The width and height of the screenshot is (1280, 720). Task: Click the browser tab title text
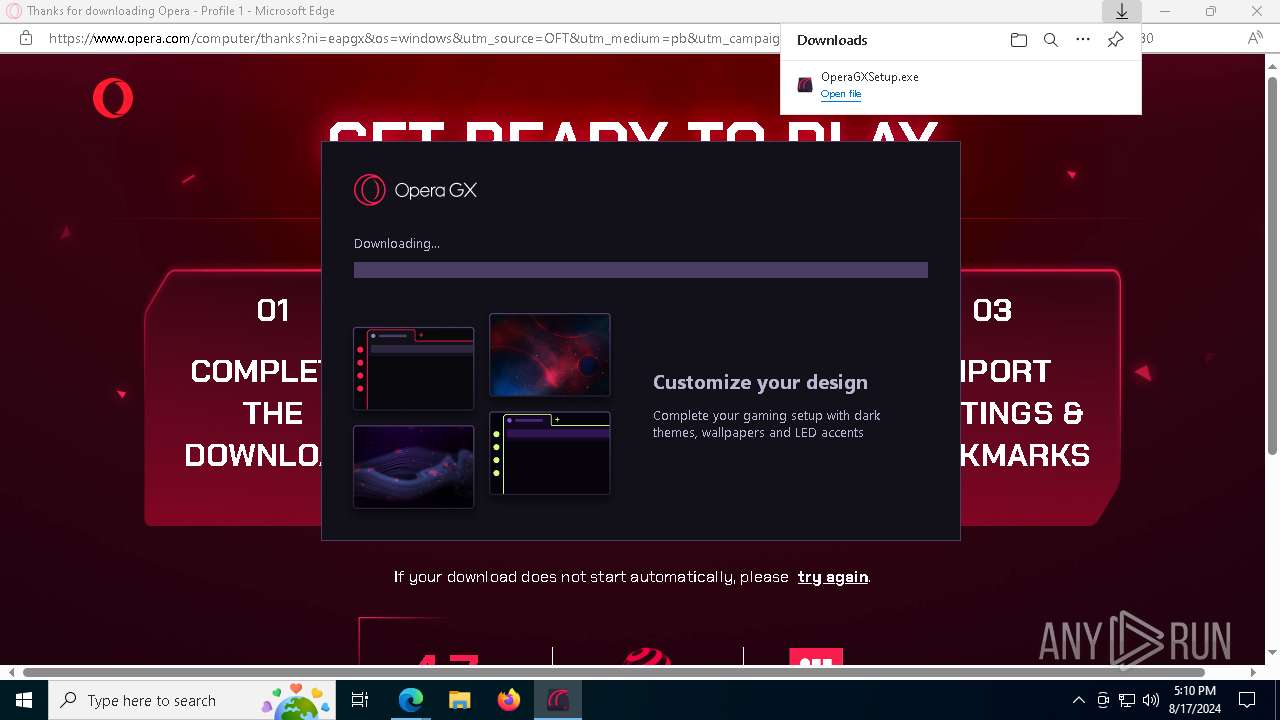pos(181,11)
